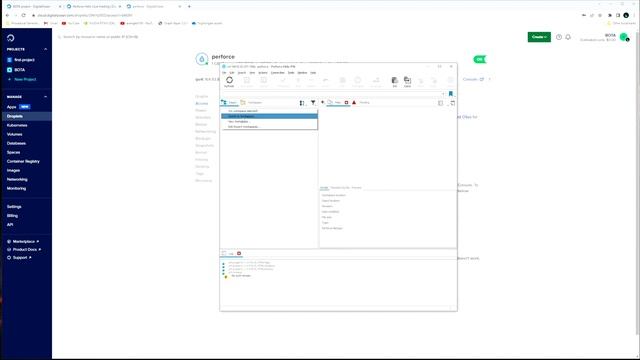
Task: Clear the log with the red log pane icon
Action: (x=239, y=253)
